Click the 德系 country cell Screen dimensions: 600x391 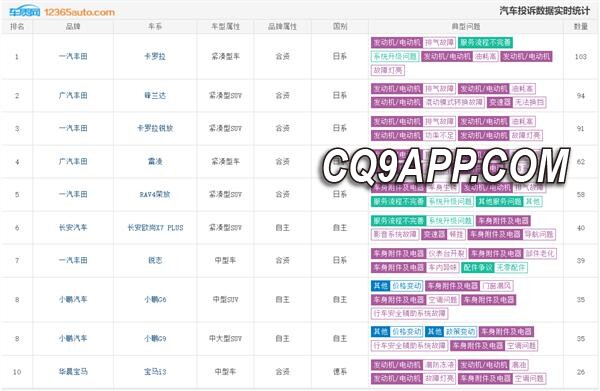pos(340,371)
